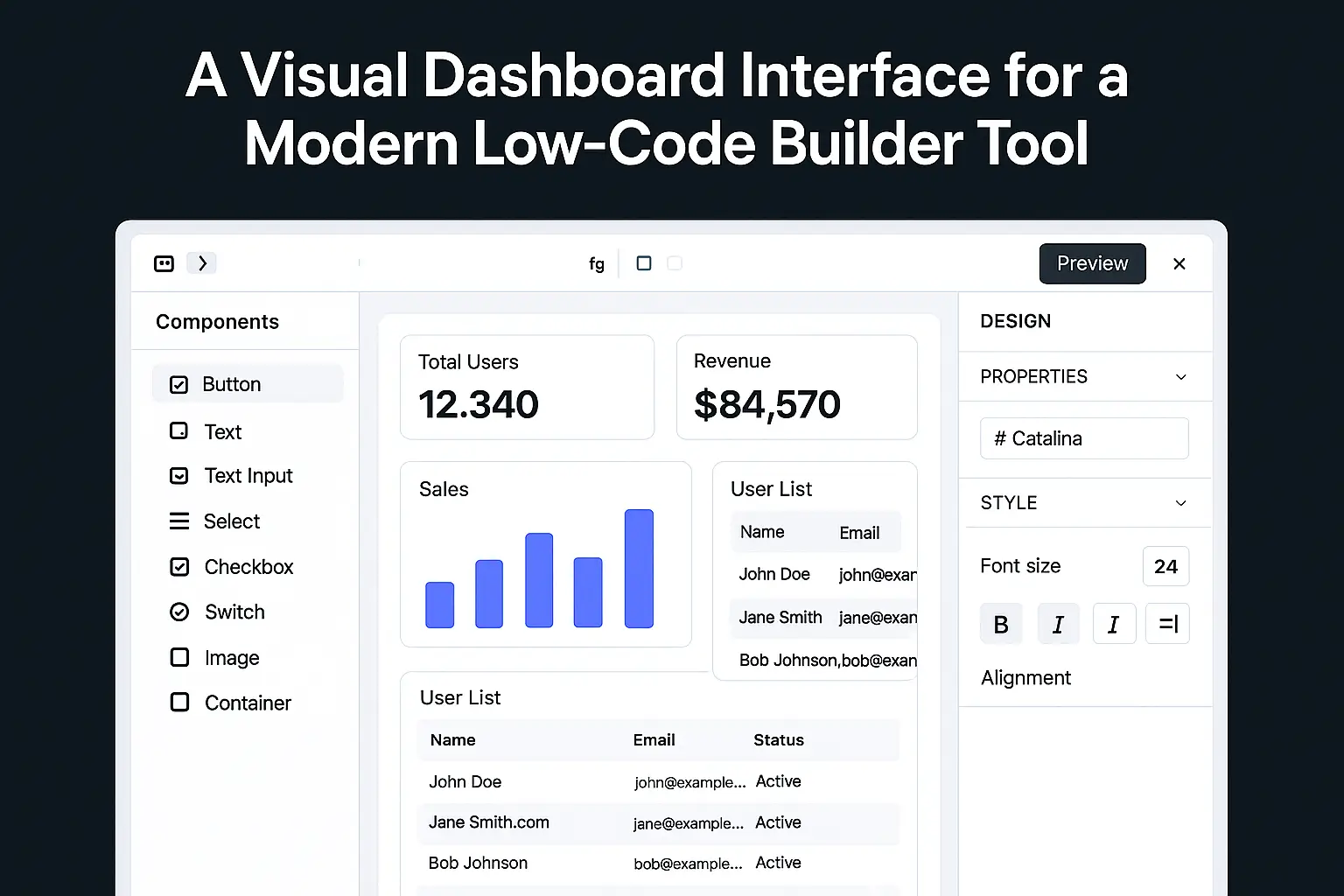Image resolution: width=1344 pixels, height=896 pixels.
Task: Select the Checkbox component in the sidebar
Action: [x=248, y=566]
